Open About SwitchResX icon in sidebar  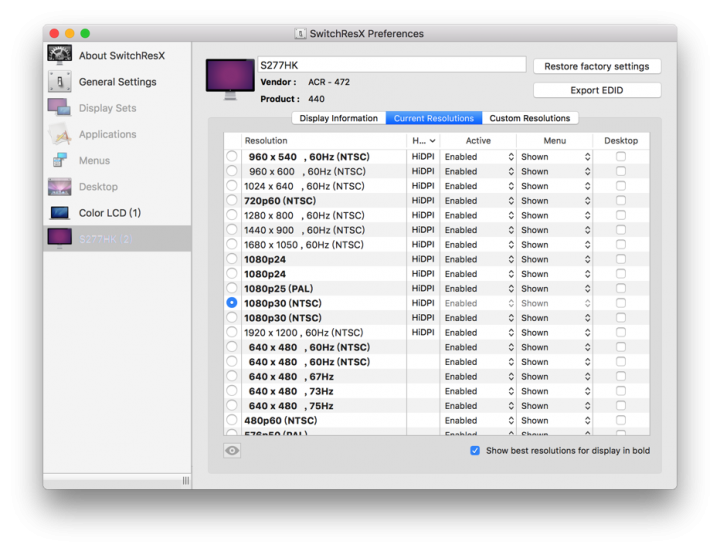60,55
